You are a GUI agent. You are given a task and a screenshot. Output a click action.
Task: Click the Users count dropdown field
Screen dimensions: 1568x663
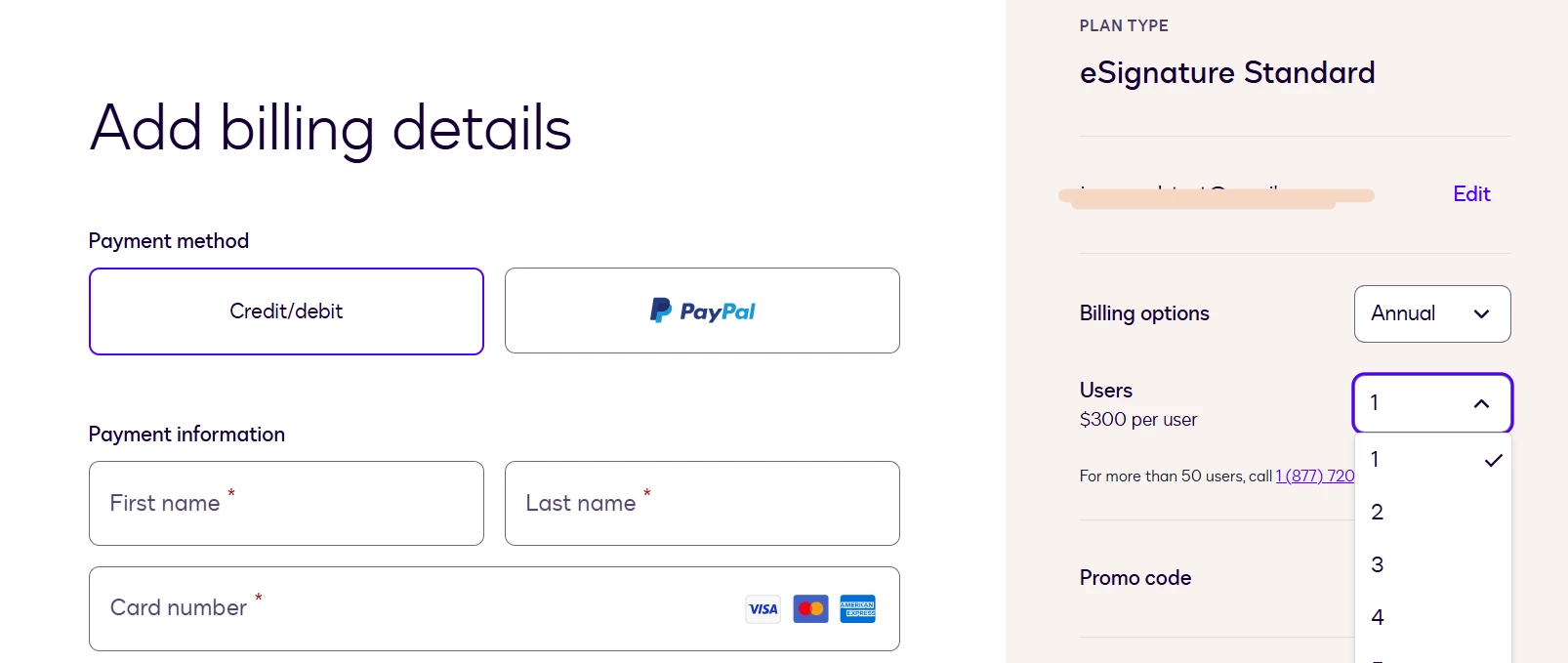(1432, 403)
